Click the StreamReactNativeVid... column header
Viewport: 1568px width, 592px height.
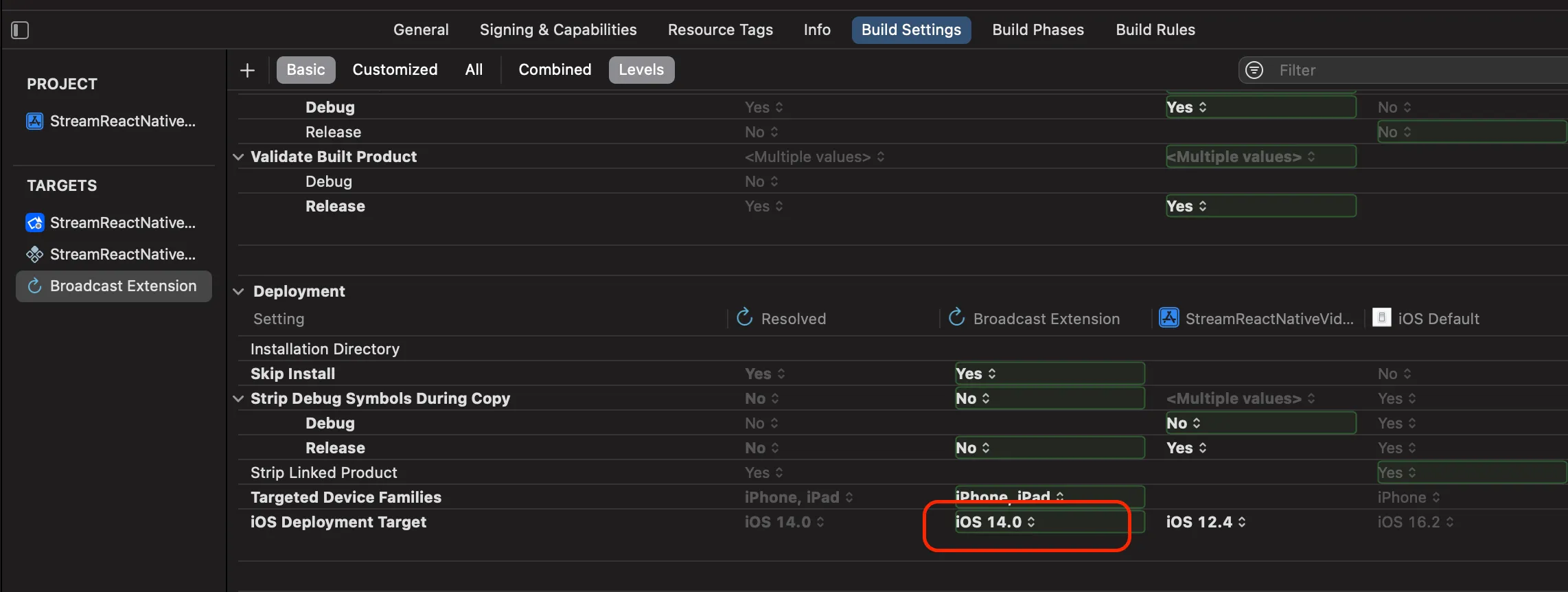coord(1256,319)
